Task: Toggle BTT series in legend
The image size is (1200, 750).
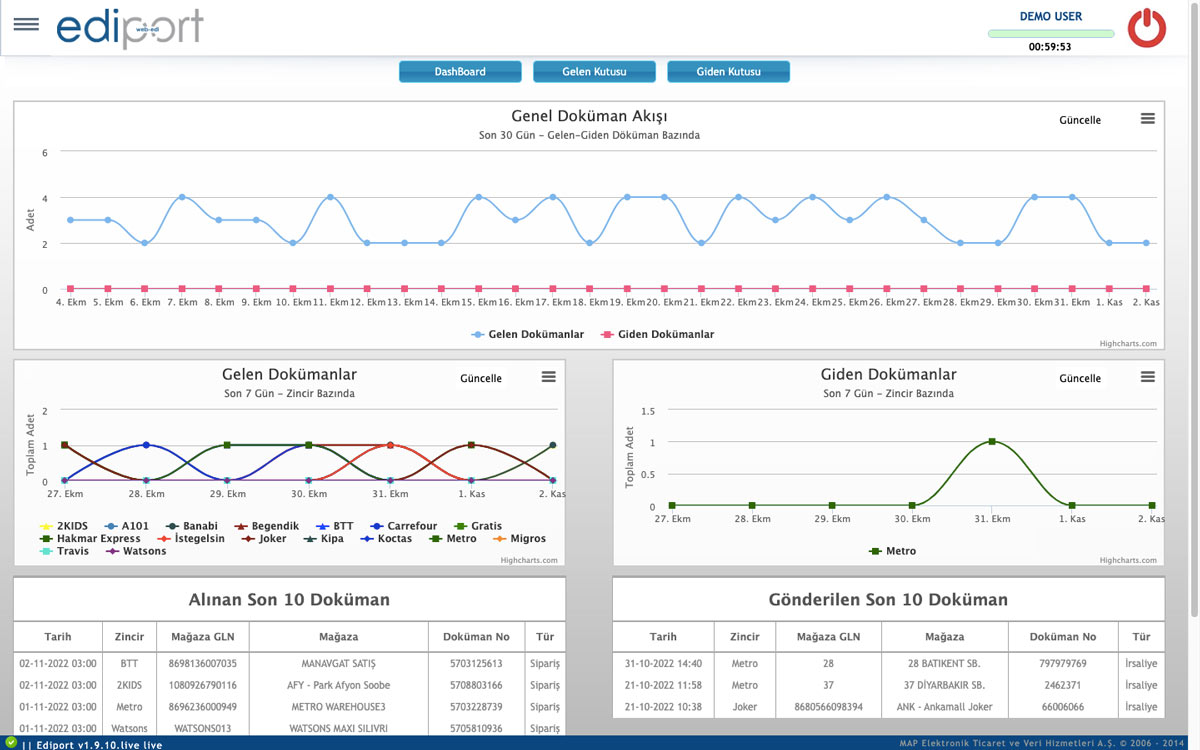Action: pos(334,526)
